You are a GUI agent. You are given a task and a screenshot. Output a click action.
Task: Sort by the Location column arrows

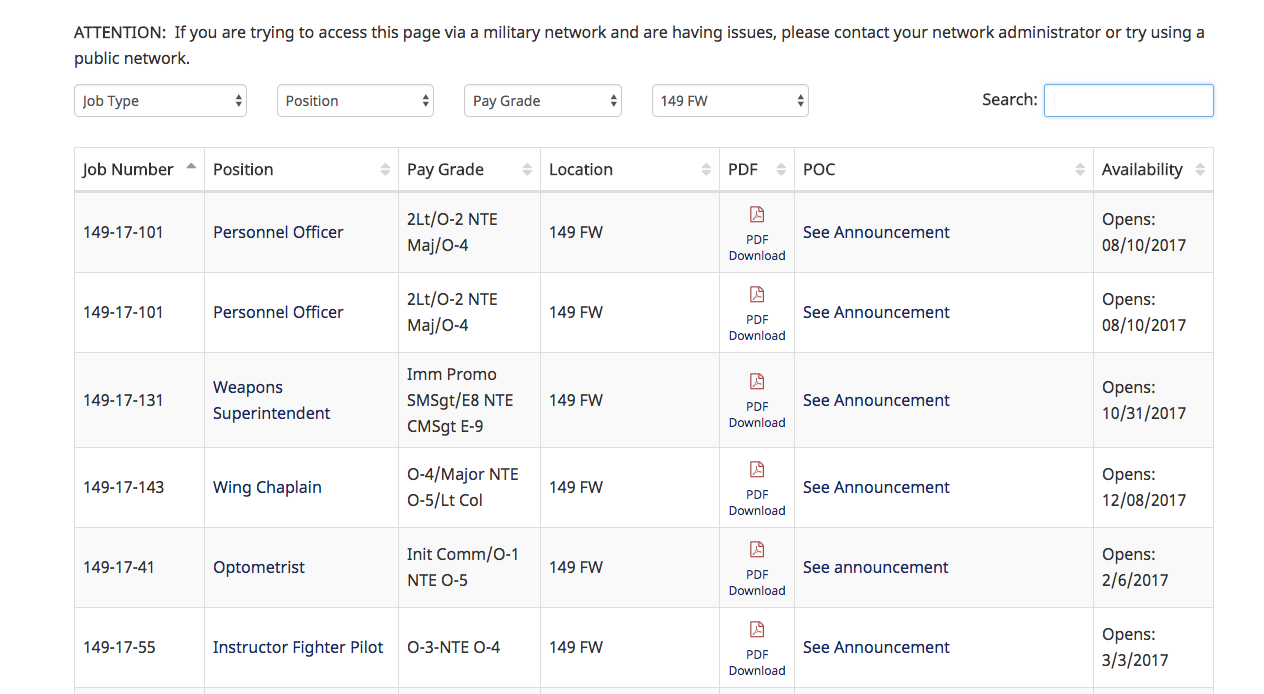pyautogui.click(x=706, y=170)
